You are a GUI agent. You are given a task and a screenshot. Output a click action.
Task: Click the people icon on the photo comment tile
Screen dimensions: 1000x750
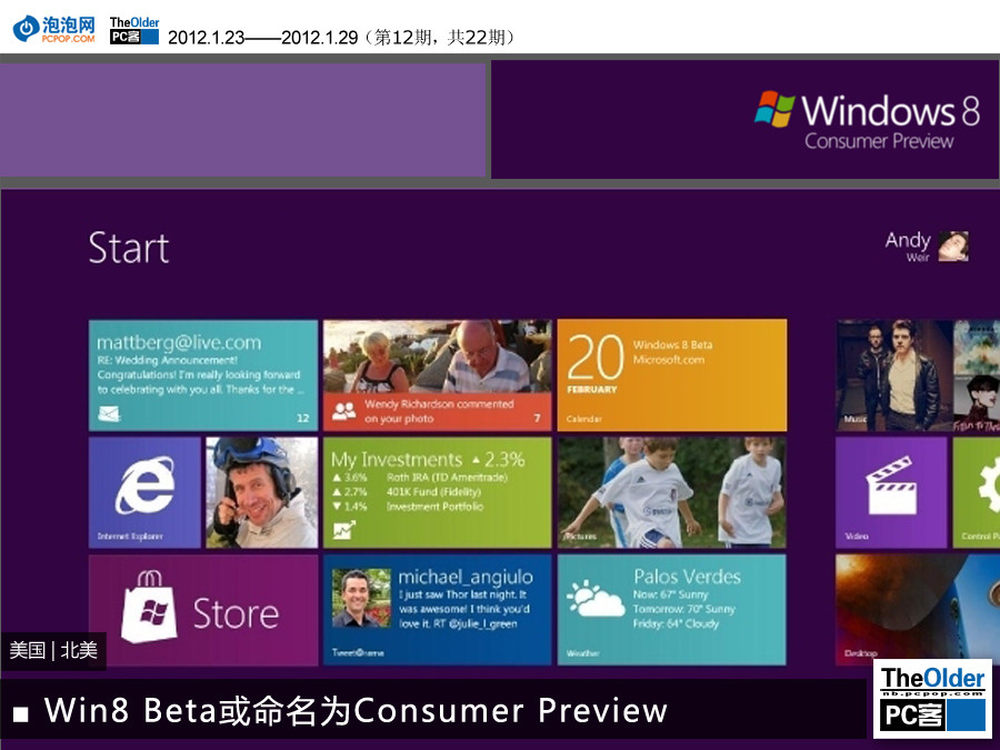point(344,411)
